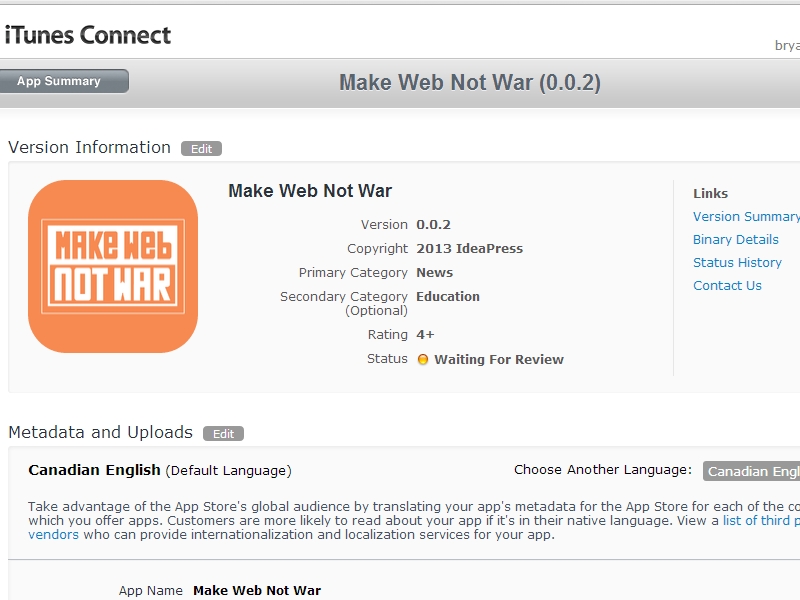Select the rating value '4+'
Viewport: 800px width, 600px height.
click(x=425, y=335)
